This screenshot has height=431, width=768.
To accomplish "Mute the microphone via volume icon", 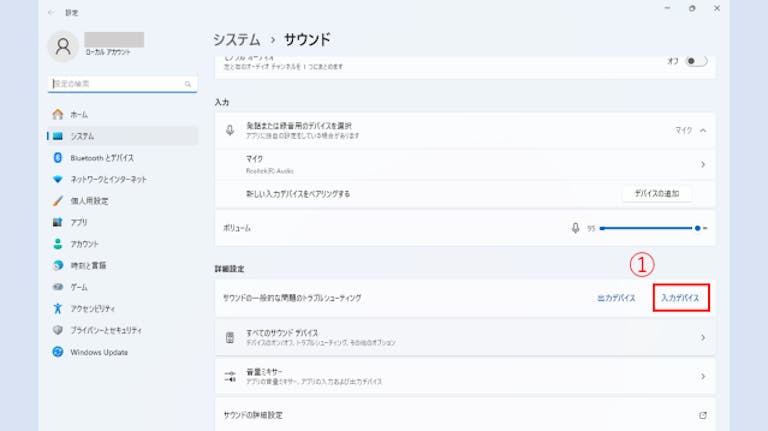I will click(x=576, y=228).
